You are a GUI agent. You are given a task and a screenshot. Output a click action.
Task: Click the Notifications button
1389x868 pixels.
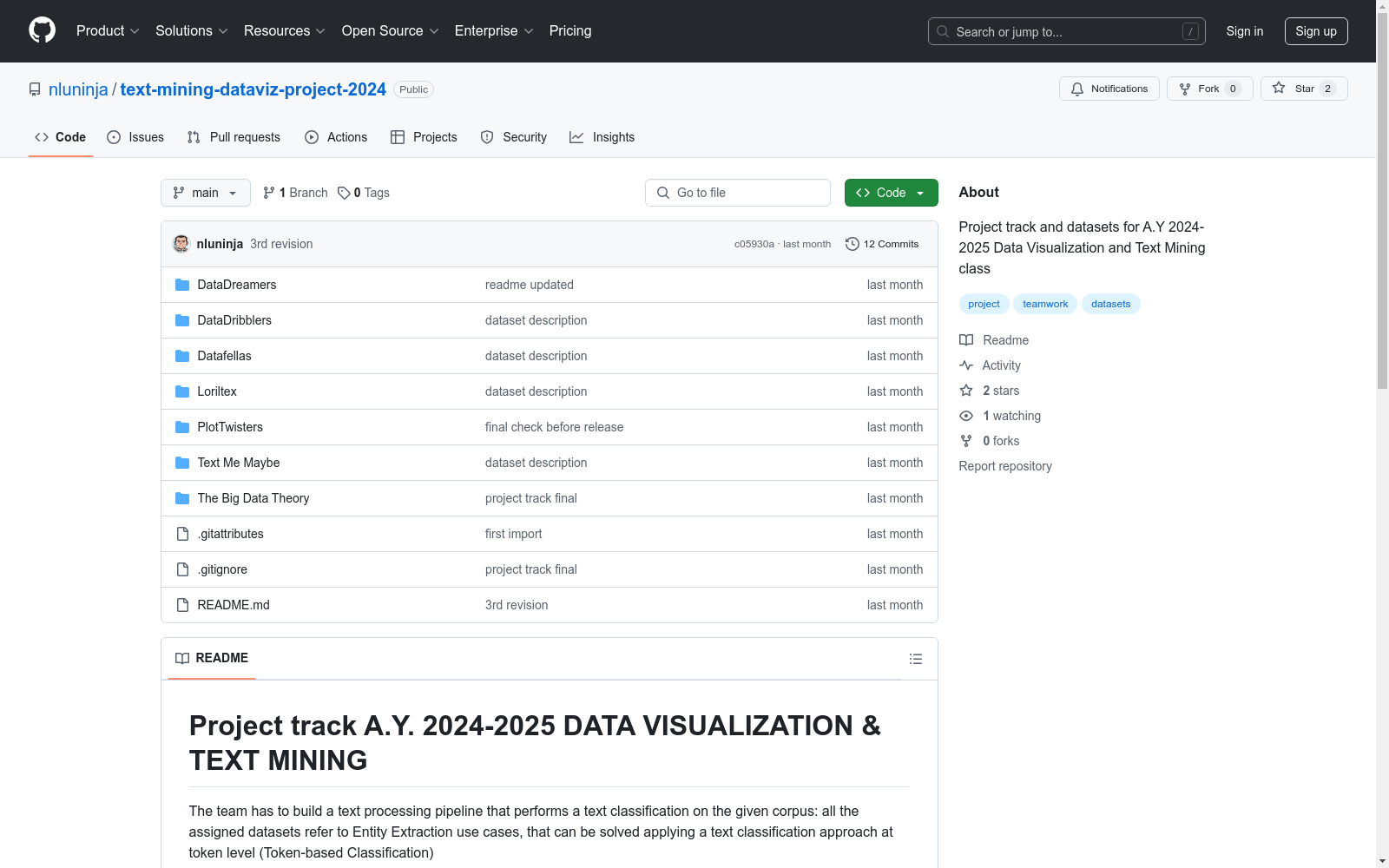1109,89
